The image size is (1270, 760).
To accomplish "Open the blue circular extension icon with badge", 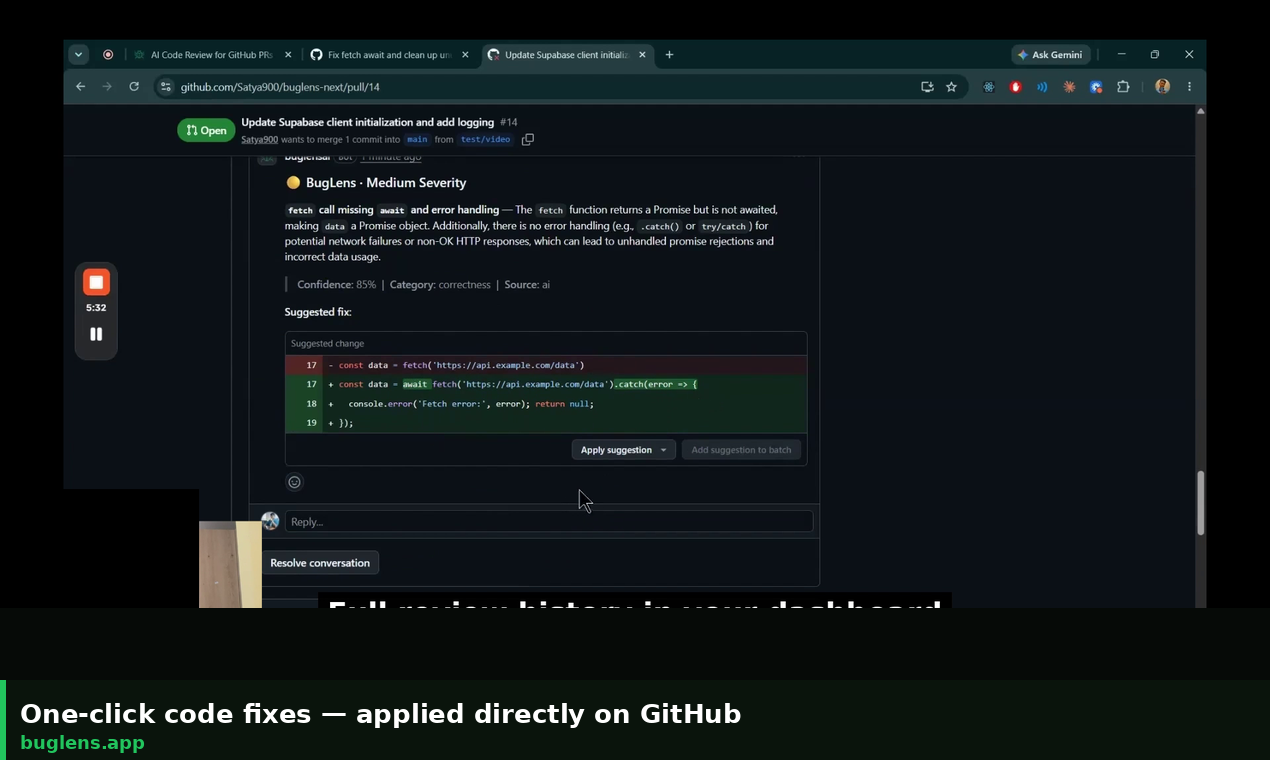I will pyautogui.click(x=1096, y=87).
